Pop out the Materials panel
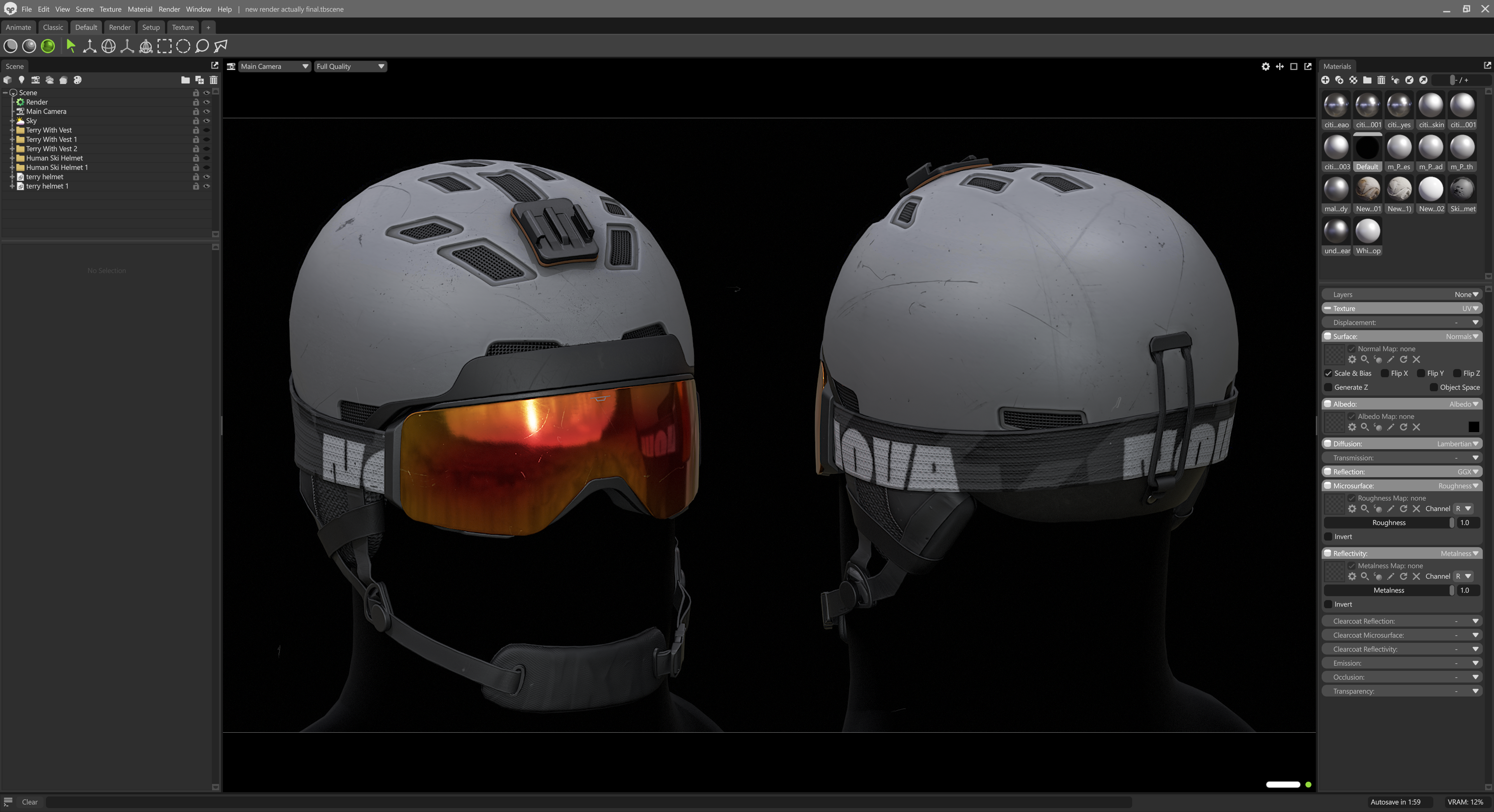The height and width of the screenshot is (812, 1494). (x=1487, y=65)
